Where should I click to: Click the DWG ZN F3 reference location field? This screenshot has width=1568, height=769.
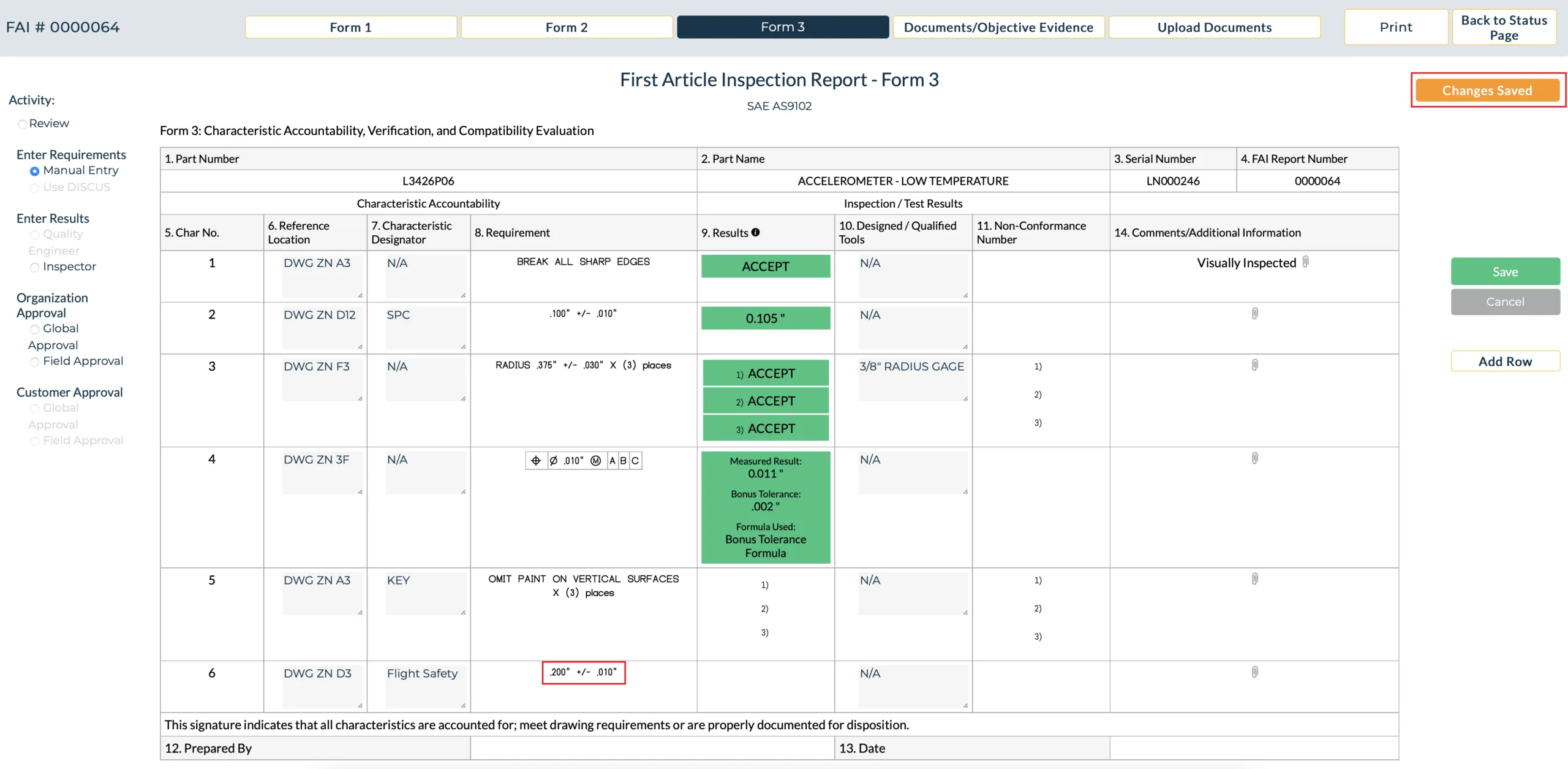[322, 380]
